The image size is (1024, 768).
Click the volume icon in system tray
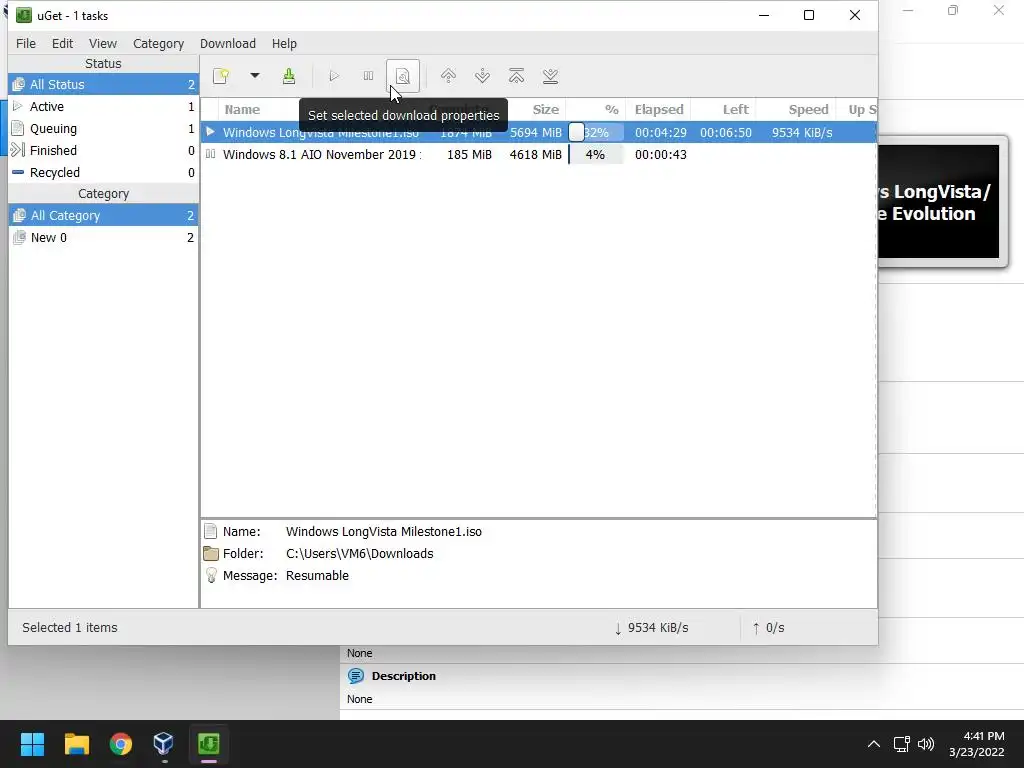point(926,744)
